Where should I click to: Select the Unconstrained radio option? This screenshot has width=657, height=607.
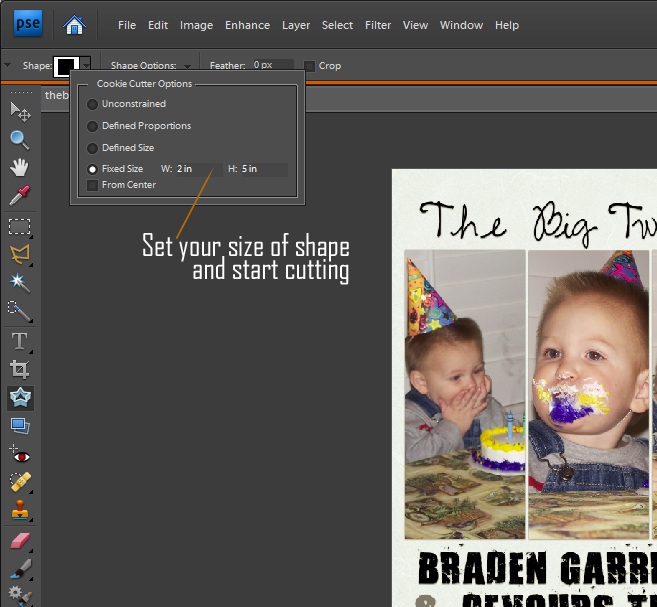pos(93,104)
